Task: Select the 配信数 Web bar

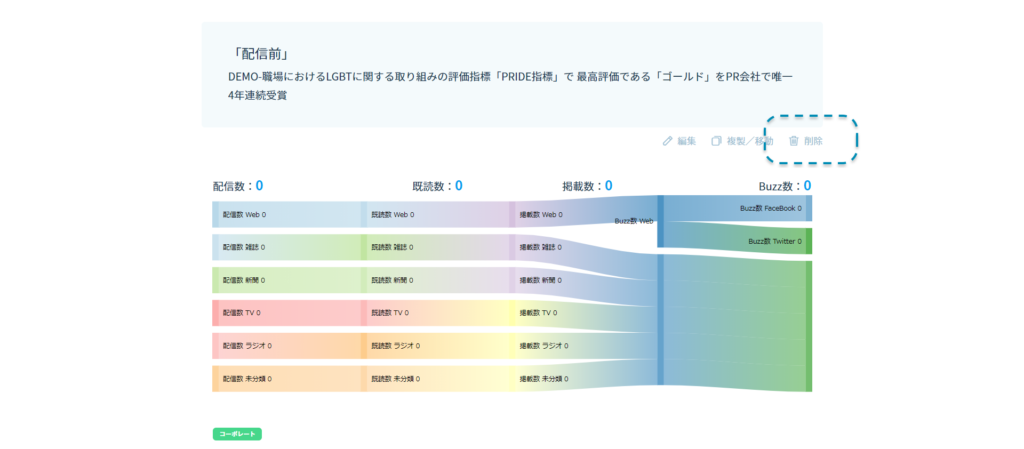Action: [244, 214]
